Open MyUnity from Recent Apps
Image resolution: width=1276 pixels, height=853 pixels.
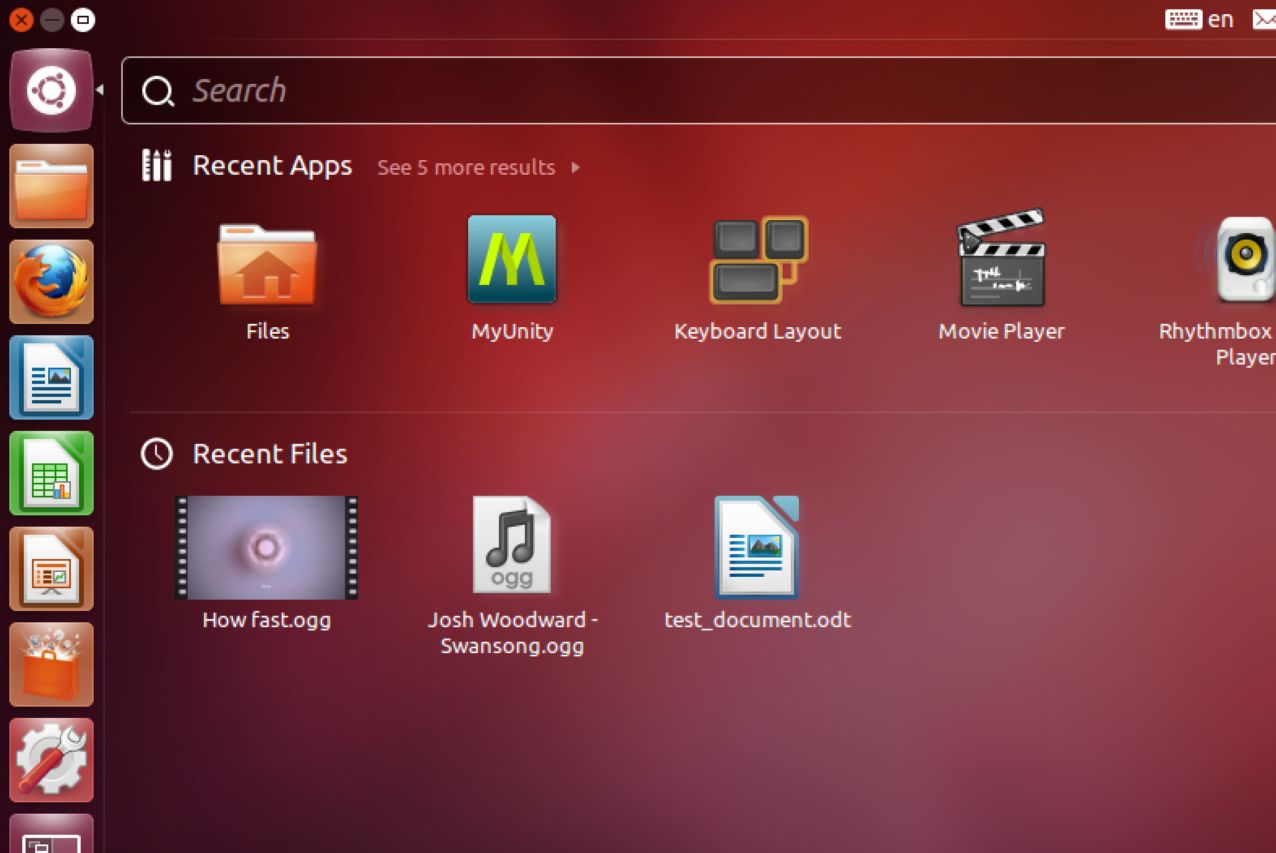click(x=512, y=258)
